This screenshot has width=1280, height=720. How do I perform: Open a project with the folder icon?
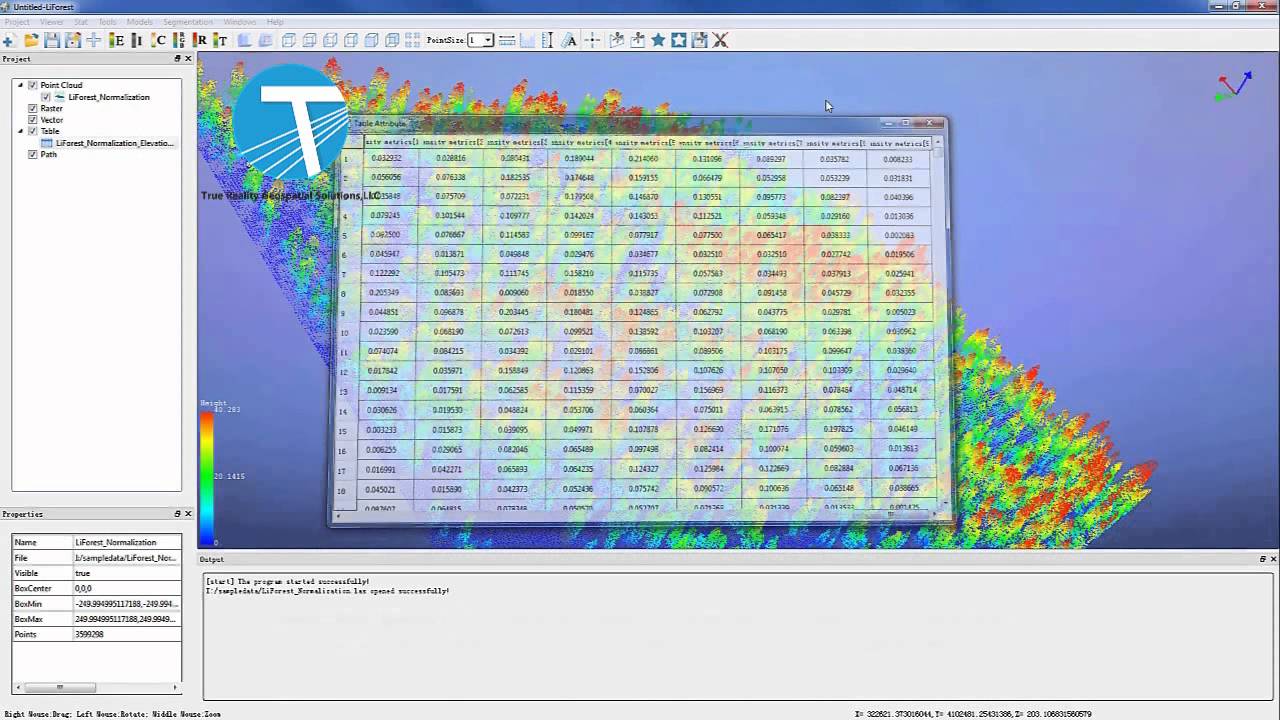[x=31, y=40]
